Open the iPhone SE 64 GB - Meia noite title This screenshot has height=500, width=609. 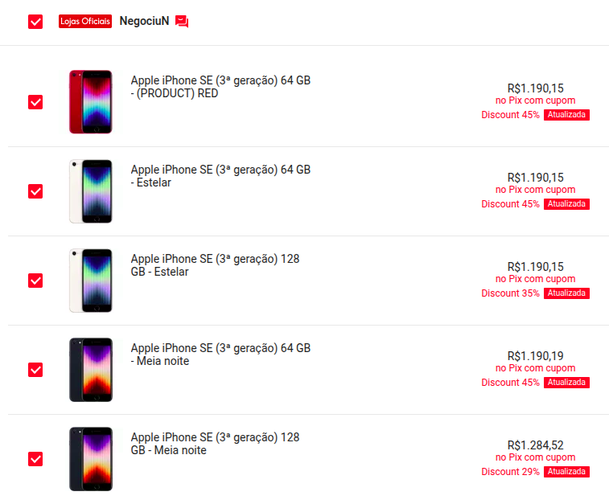tap(221, 354)
